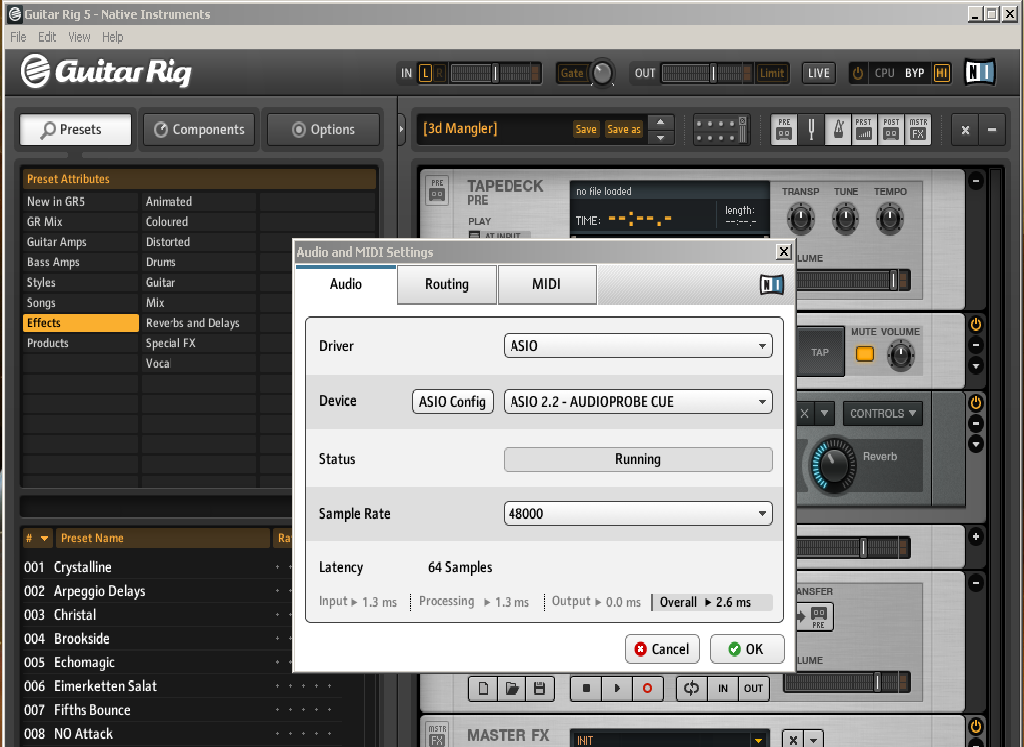Image resolution: width=1024 pixels, height=747 pixels.
Task: Show Preset Volume PRST icon
Action: [x=864, y=129]
